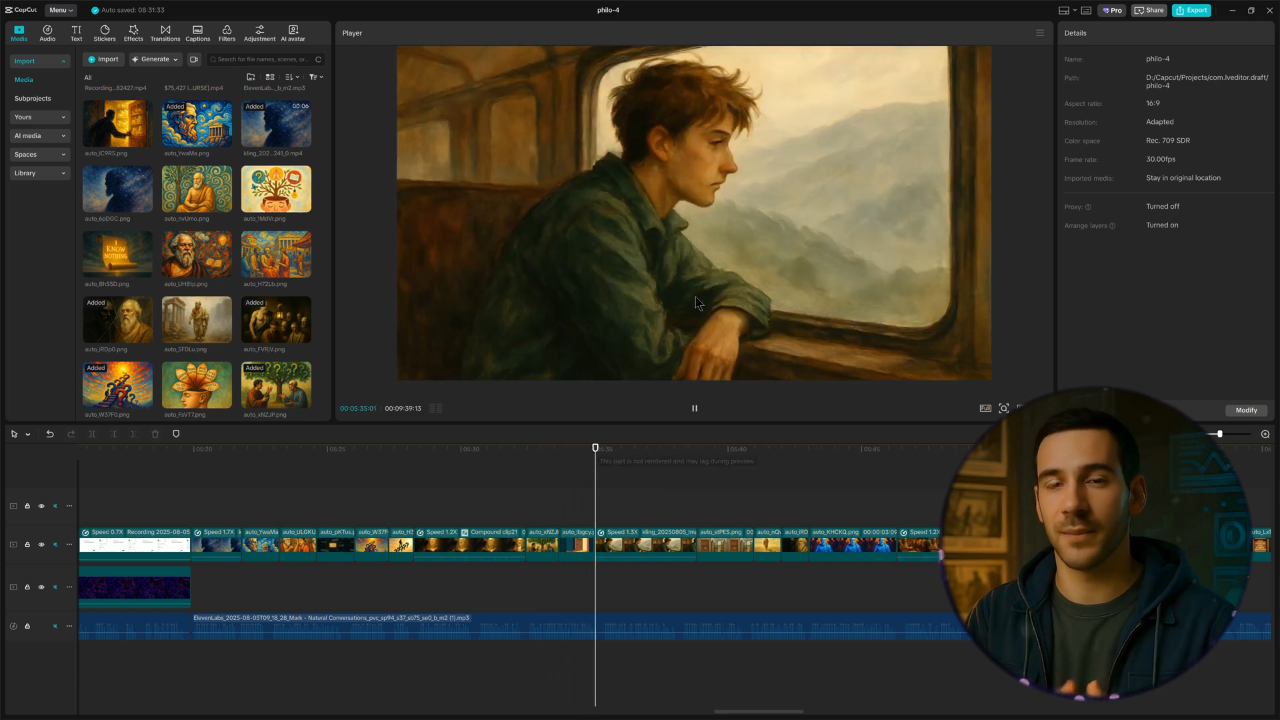Switch to the Effects panel
Screen dimensions: 1280x720
(133, 33)
